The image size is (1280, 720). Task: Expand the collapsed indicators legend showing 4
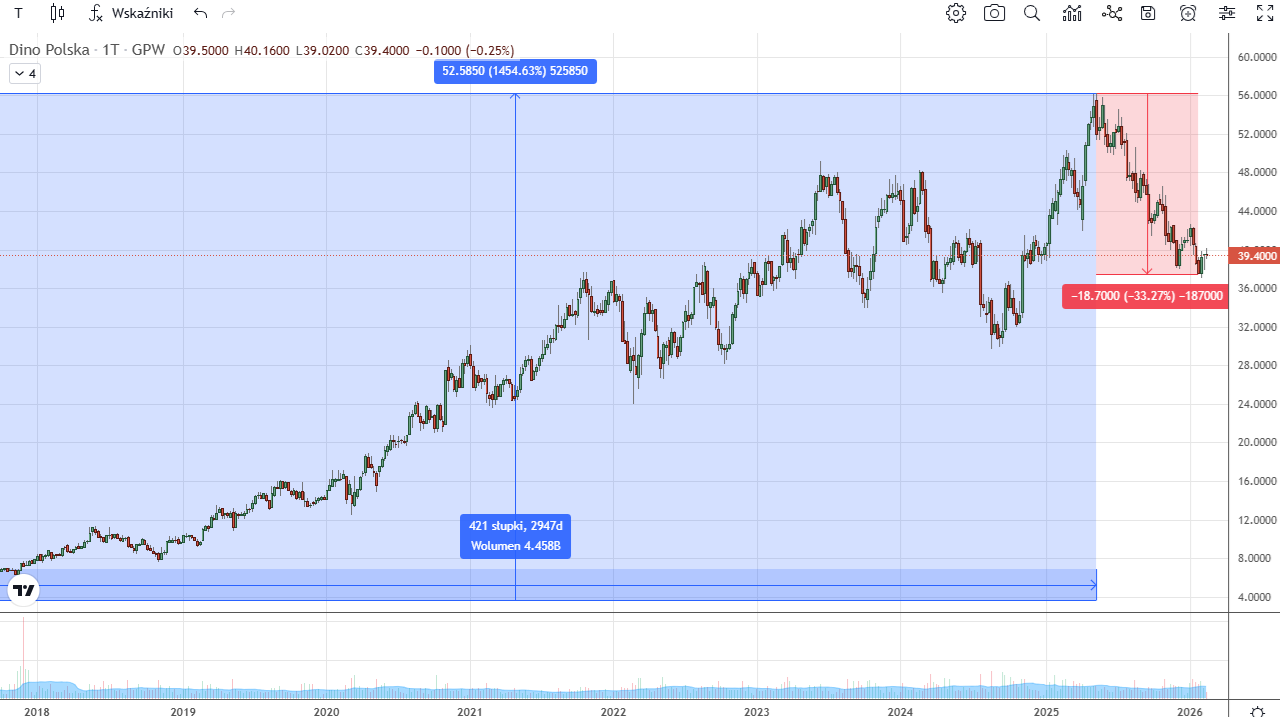[25, 73]
